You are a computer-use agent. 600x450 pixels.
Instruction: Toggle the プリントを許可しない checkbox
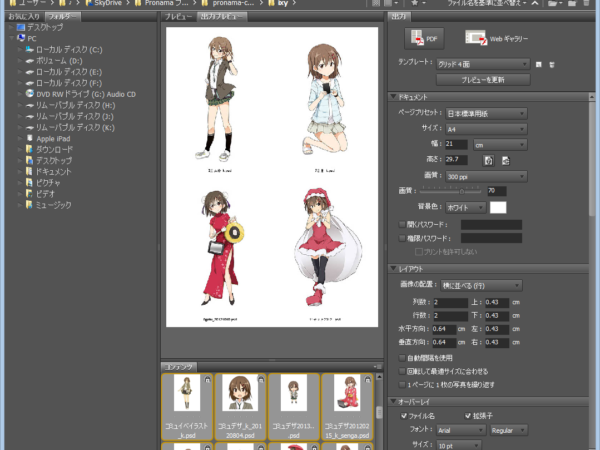pos(419,252)
